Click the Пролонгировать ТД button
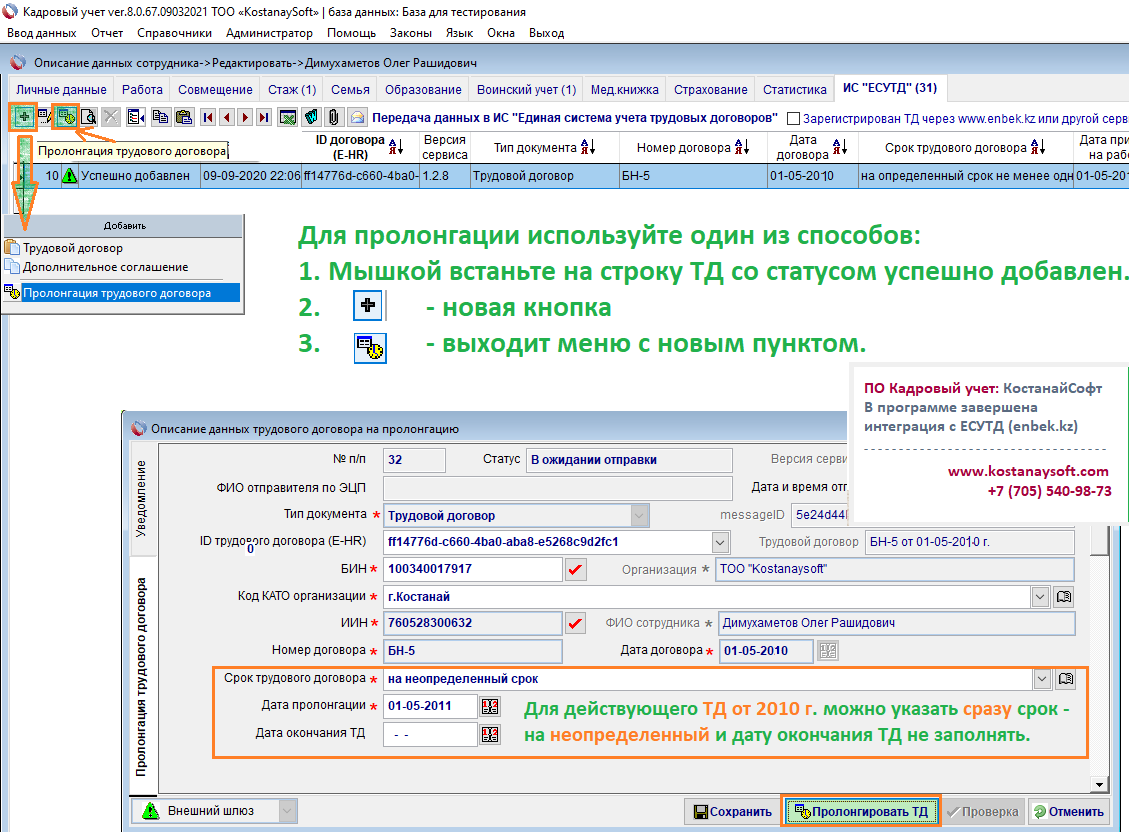This screenshot has height=832, width=1129. [x=860, y=812]
